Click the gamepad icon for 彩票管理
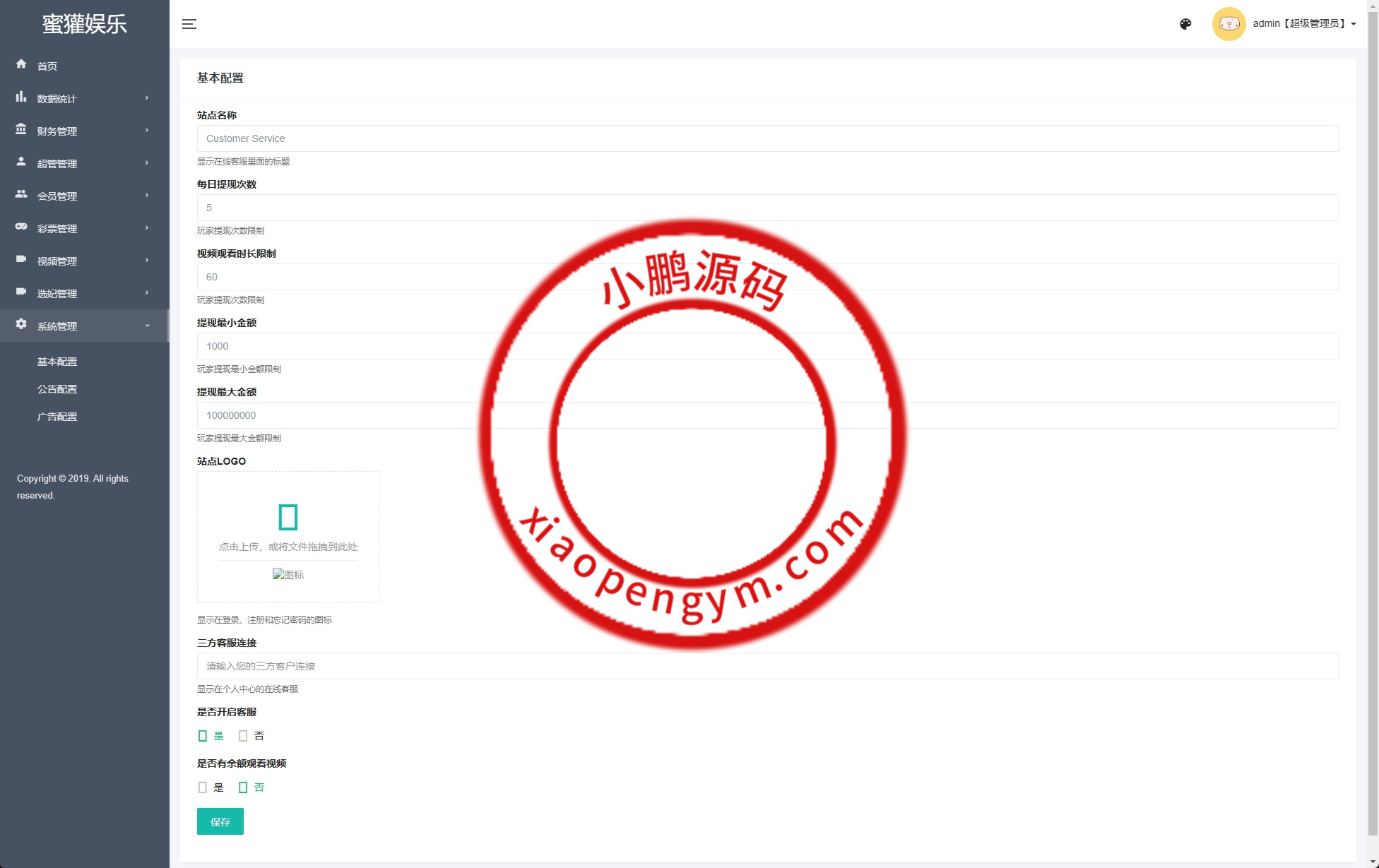 21,227
